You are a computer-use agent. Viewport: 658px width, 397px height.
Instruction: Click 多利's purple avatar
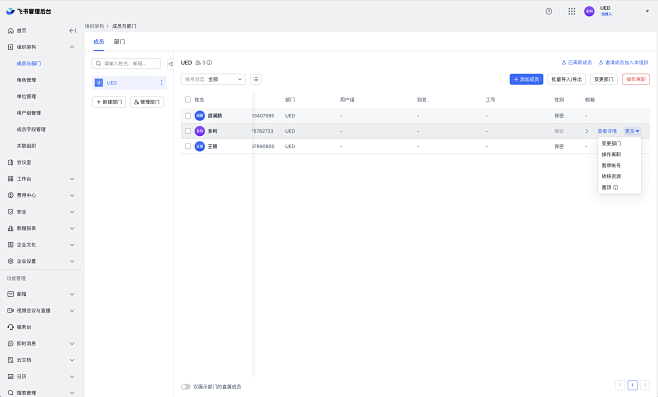[200, 131]
